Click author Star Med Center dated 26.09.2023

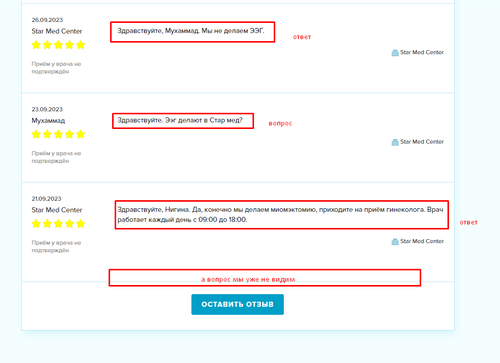point(57,31)
